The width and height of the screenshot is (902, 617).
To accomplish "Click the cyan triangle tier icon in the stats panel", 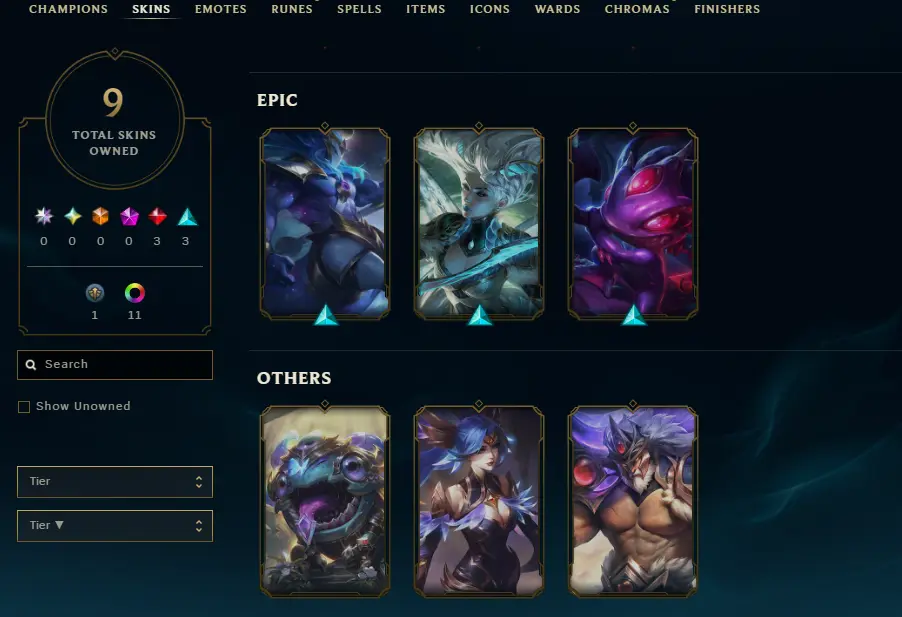I will pos(187,217).
